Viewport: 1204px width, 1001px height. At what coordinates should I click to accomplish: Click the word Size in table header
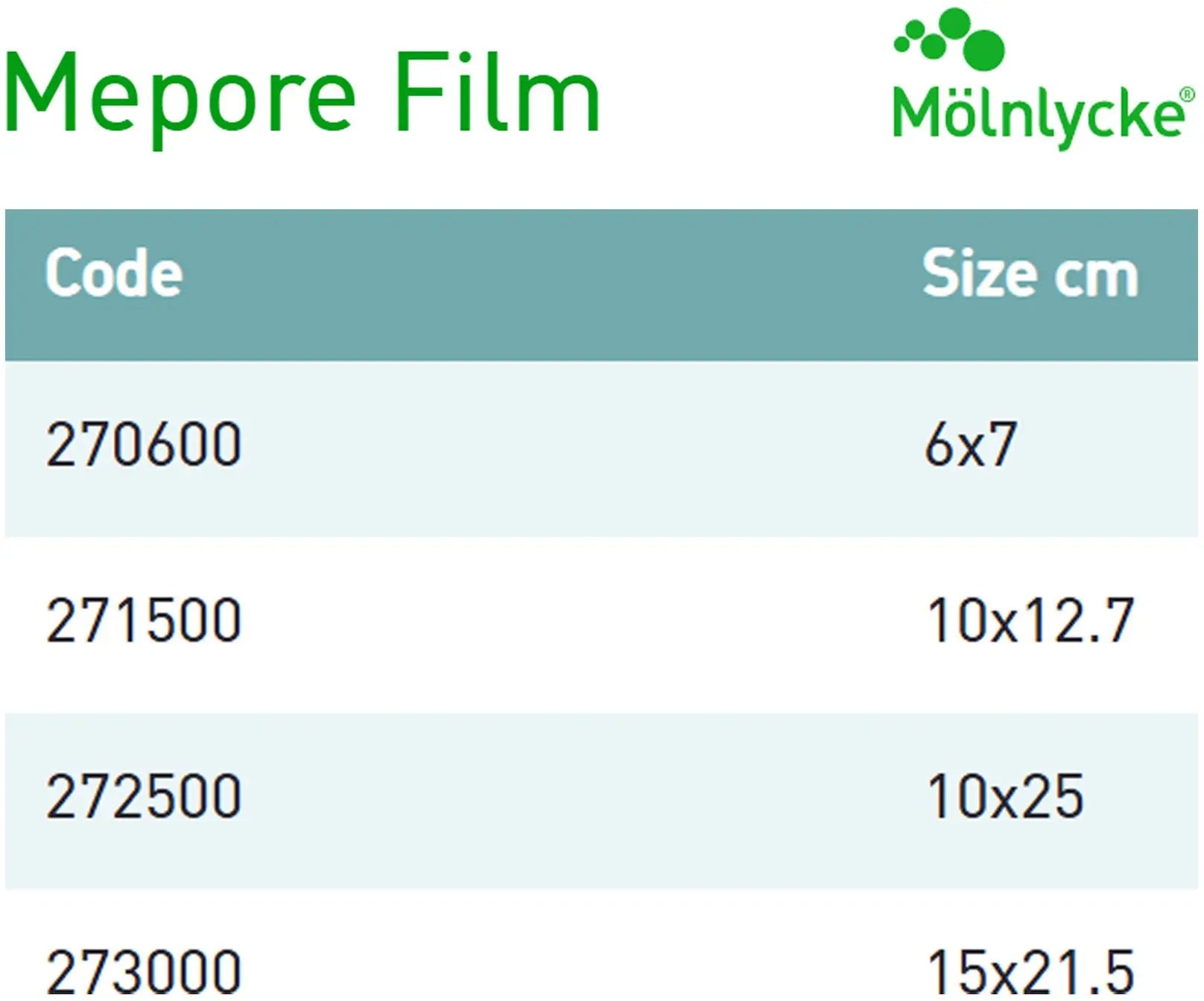pos(977,274)
